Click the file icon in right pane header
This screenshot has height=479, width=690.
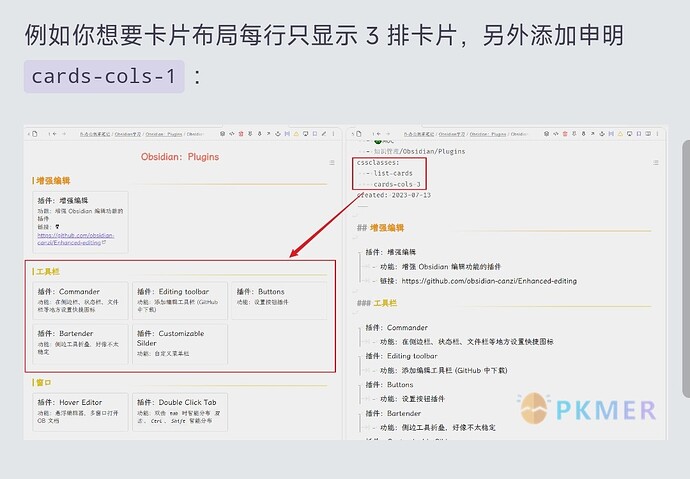point(358,134)
